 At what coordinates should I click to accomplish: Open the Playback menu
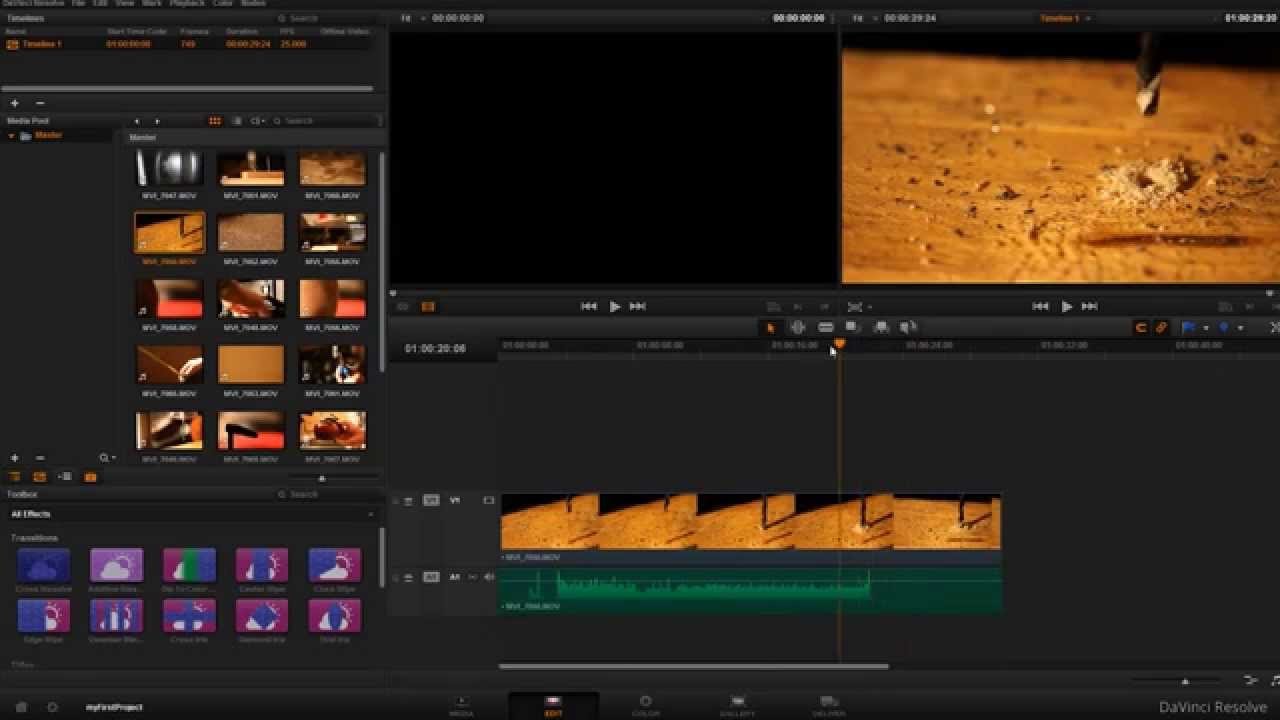click(x=187, y=3)
